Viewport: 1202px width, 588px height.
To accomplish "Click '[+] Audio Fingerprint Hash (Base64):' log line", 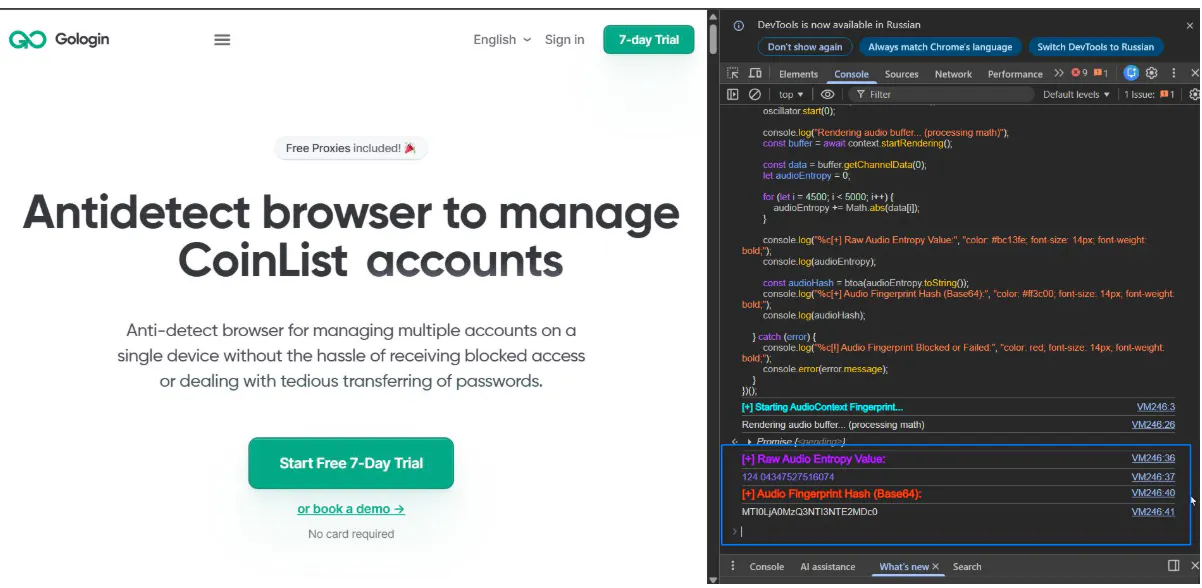I will (x=831, y=494).
